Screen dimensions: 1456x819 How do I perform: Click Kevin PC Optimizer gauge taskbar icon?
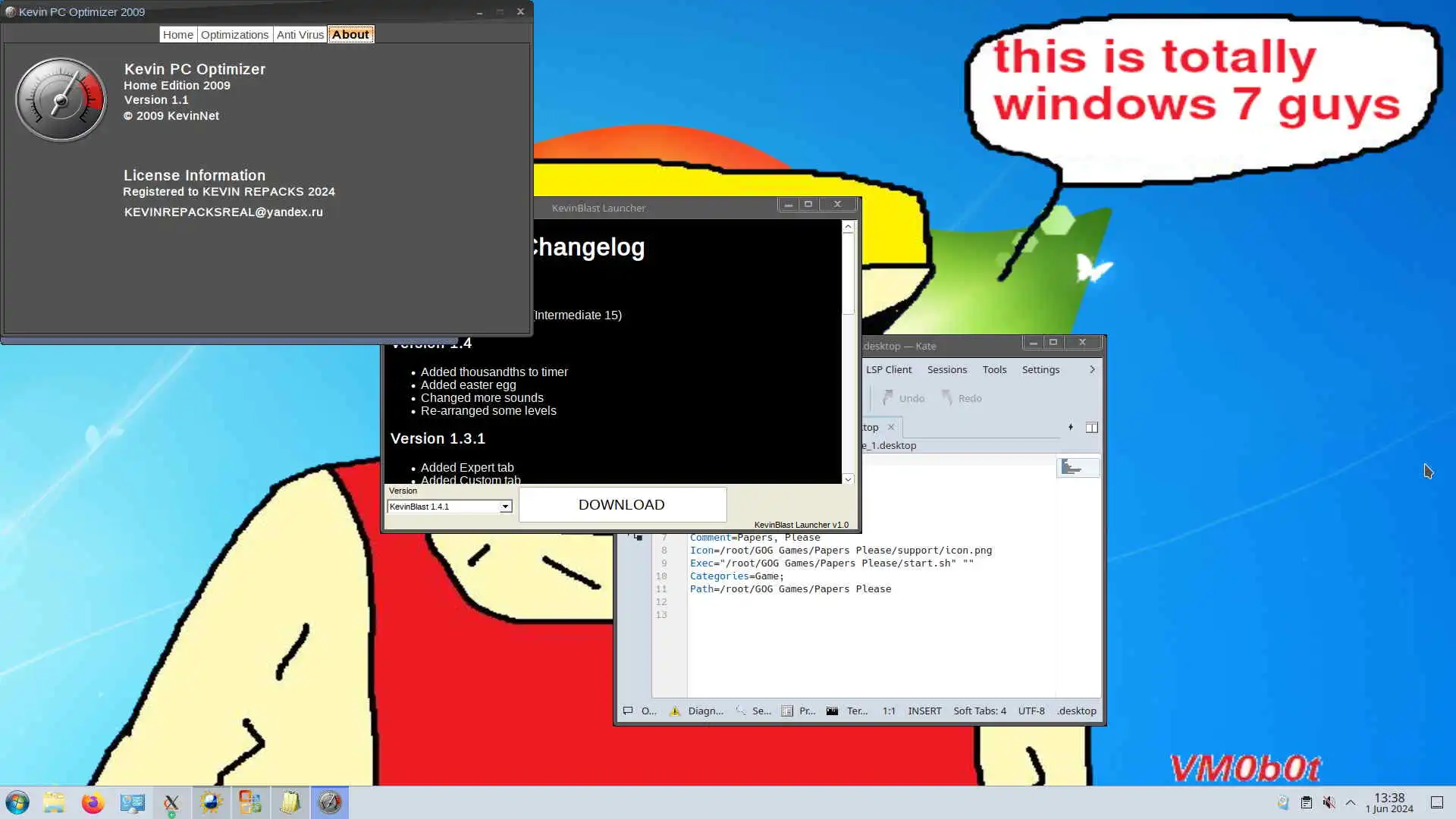pos(330,802)
